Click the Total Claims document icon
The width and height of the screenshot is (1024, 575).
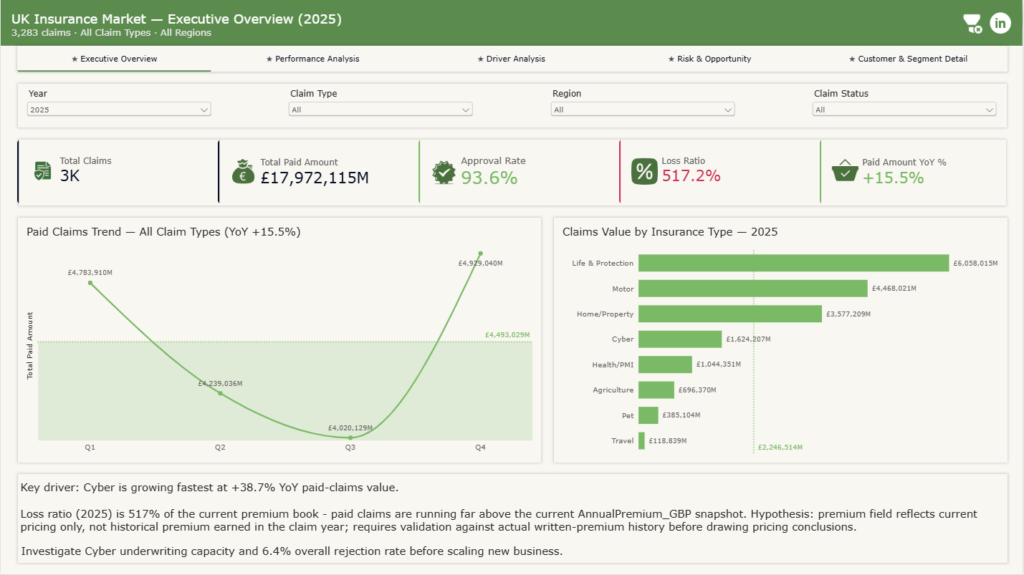pos(42,171)
